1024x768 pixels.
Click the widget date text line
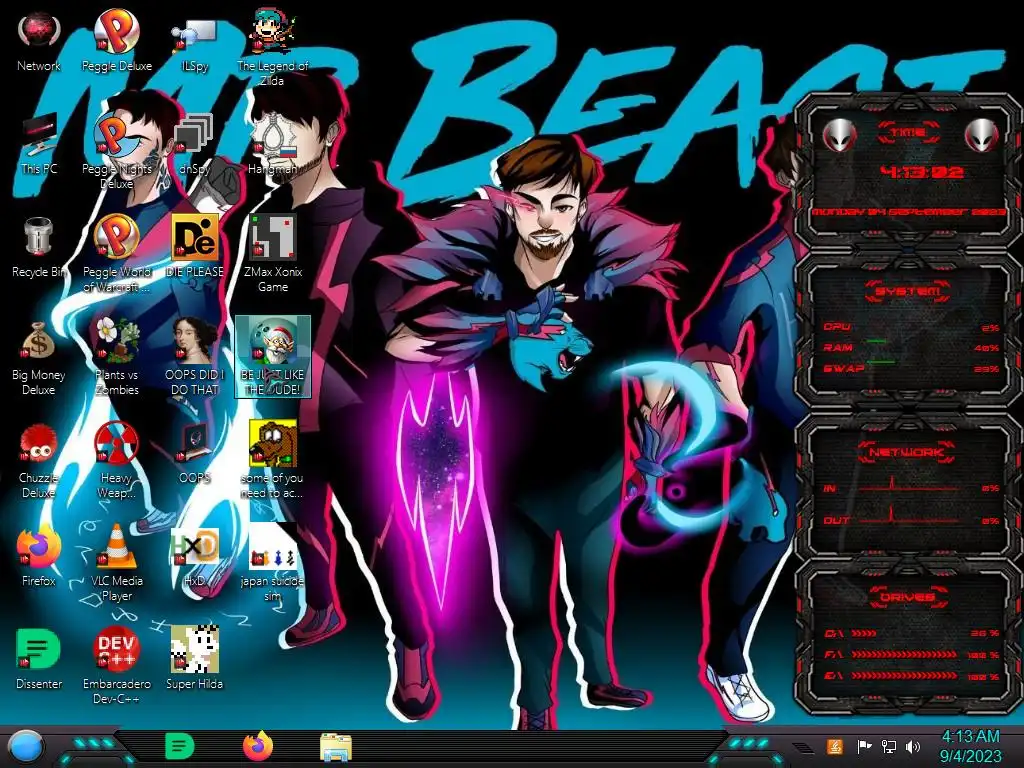point(908,212)
